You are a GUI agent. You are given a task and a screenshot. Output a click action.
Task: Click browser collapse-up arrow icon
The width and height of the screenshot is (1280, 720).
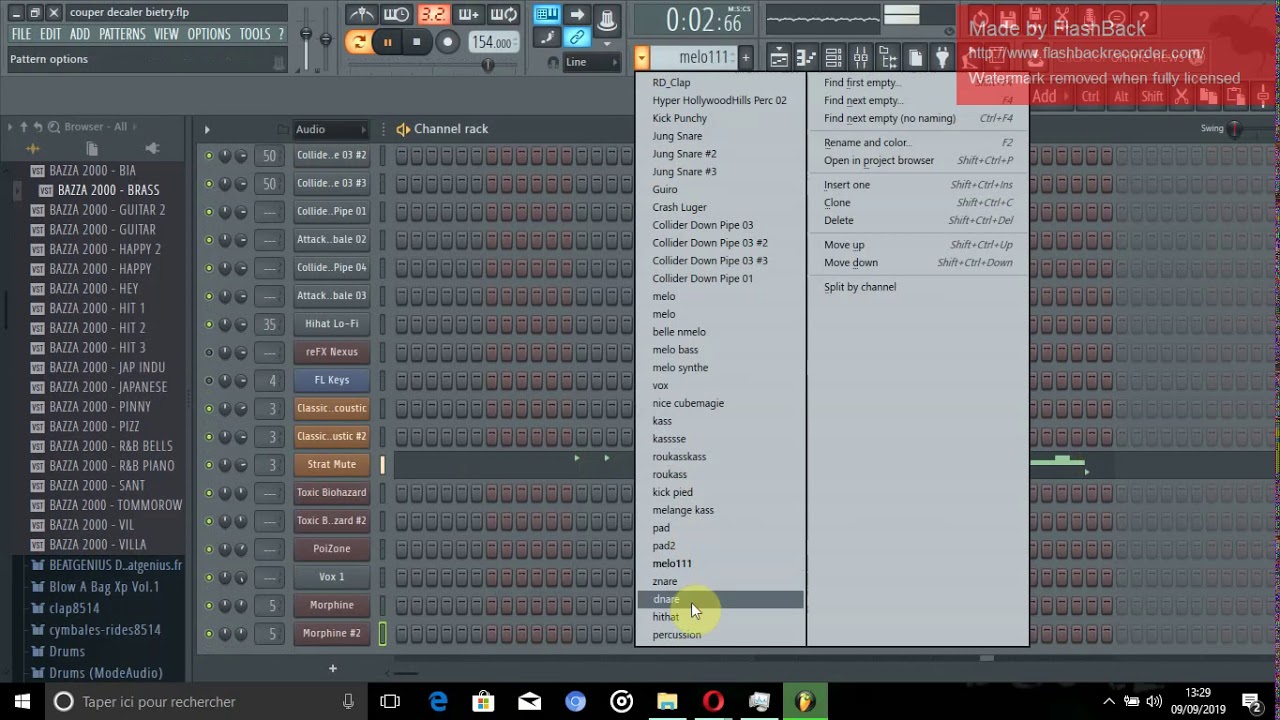(x=23, y=127)
